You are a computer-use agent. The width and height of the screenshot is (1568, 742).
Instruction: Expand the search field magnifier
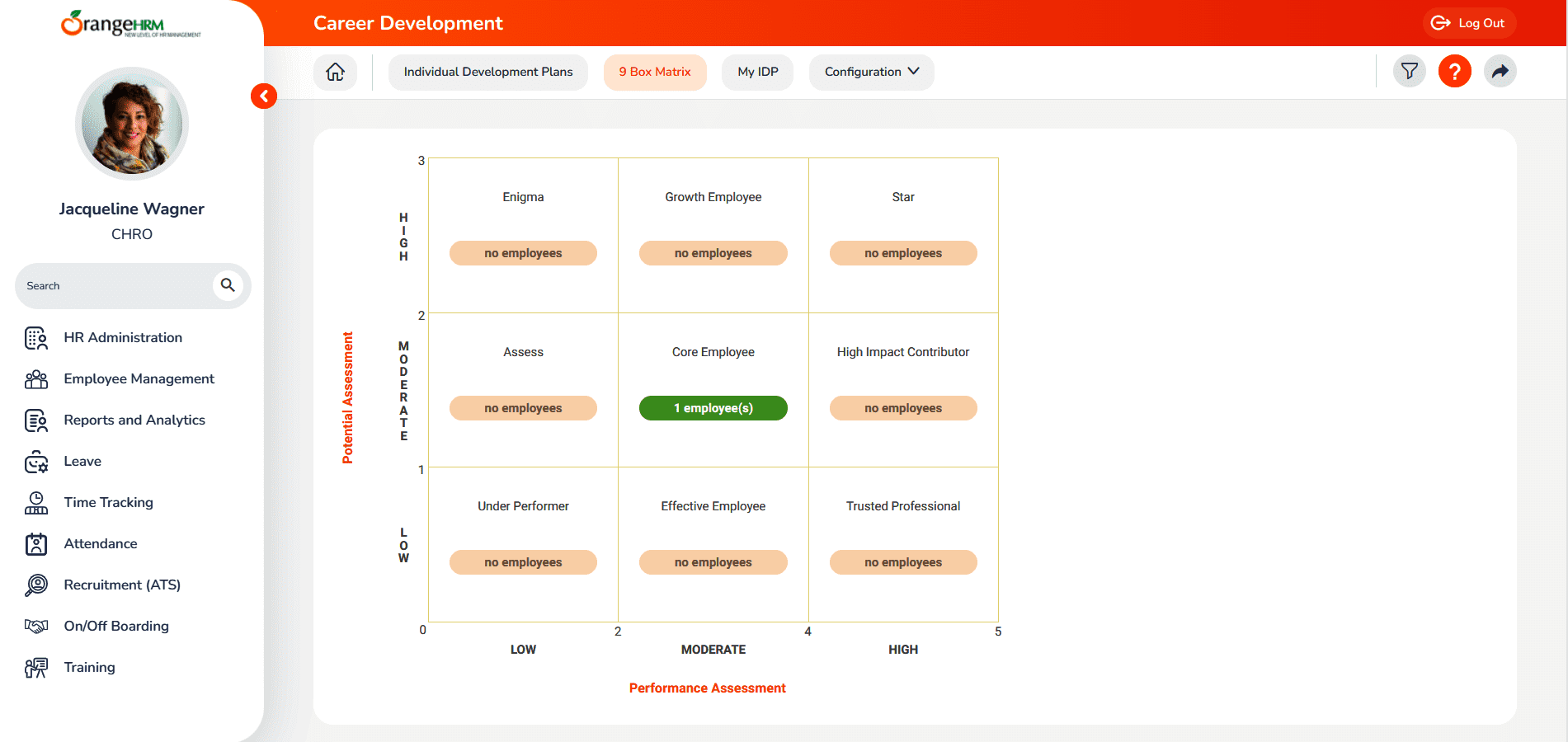click(228, 285)
